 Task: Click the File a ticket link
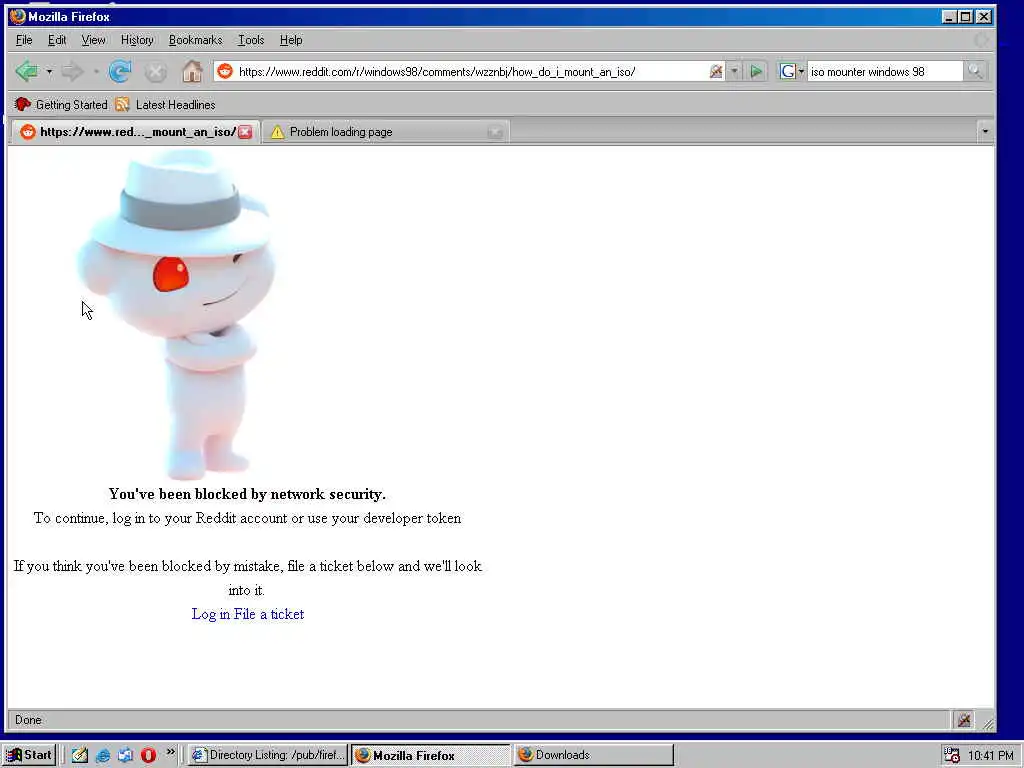pos(268,614)
